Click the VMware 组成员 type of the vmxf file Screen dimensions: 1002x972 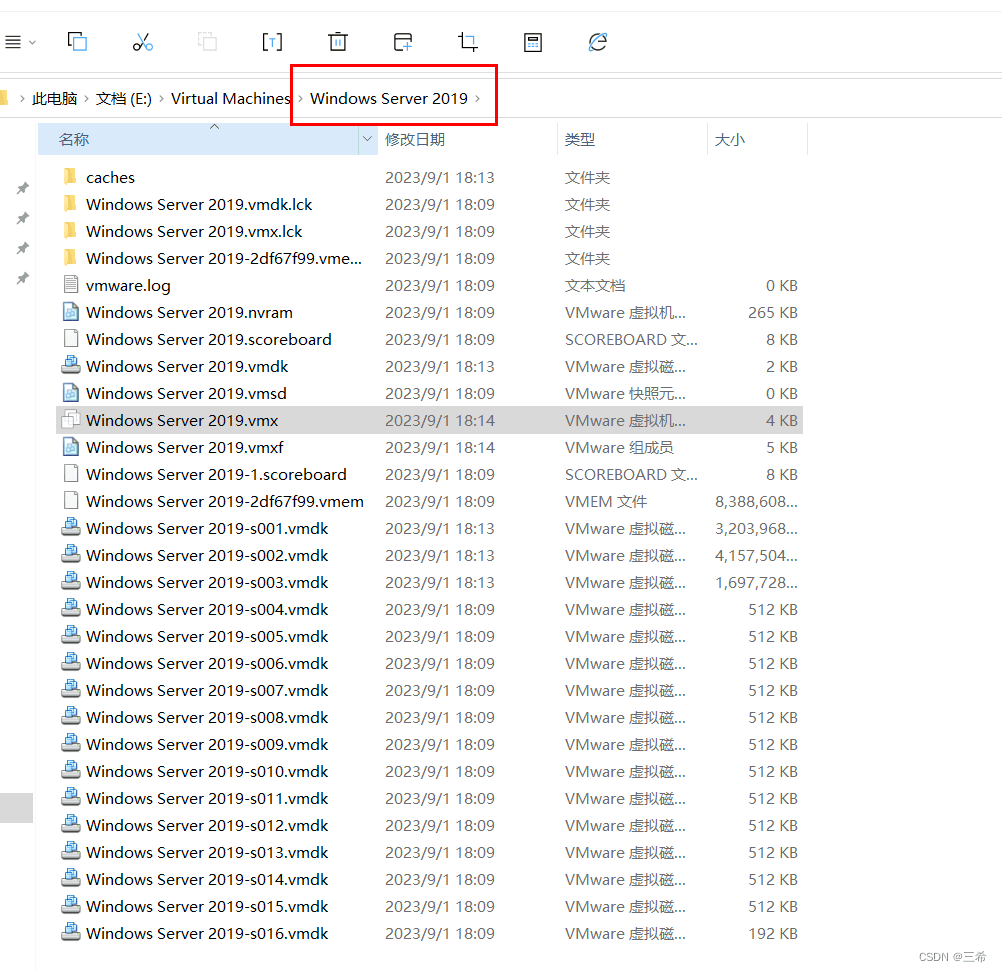pos(619,447)
